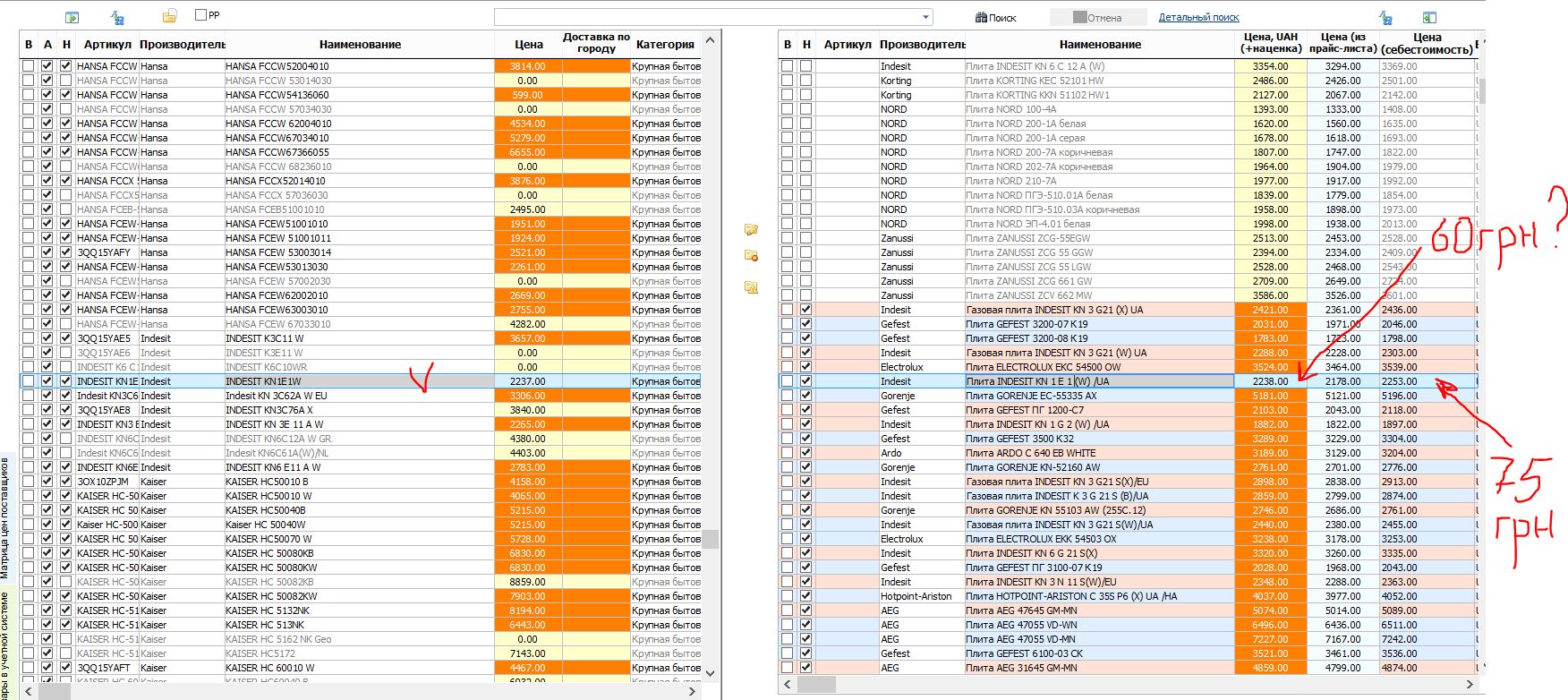The height and width of the screenshot is (700, 1568).
Task: Click the folder-with-red-minus icon between the tables
Action: pyautogui.click(x=752, y=256)
